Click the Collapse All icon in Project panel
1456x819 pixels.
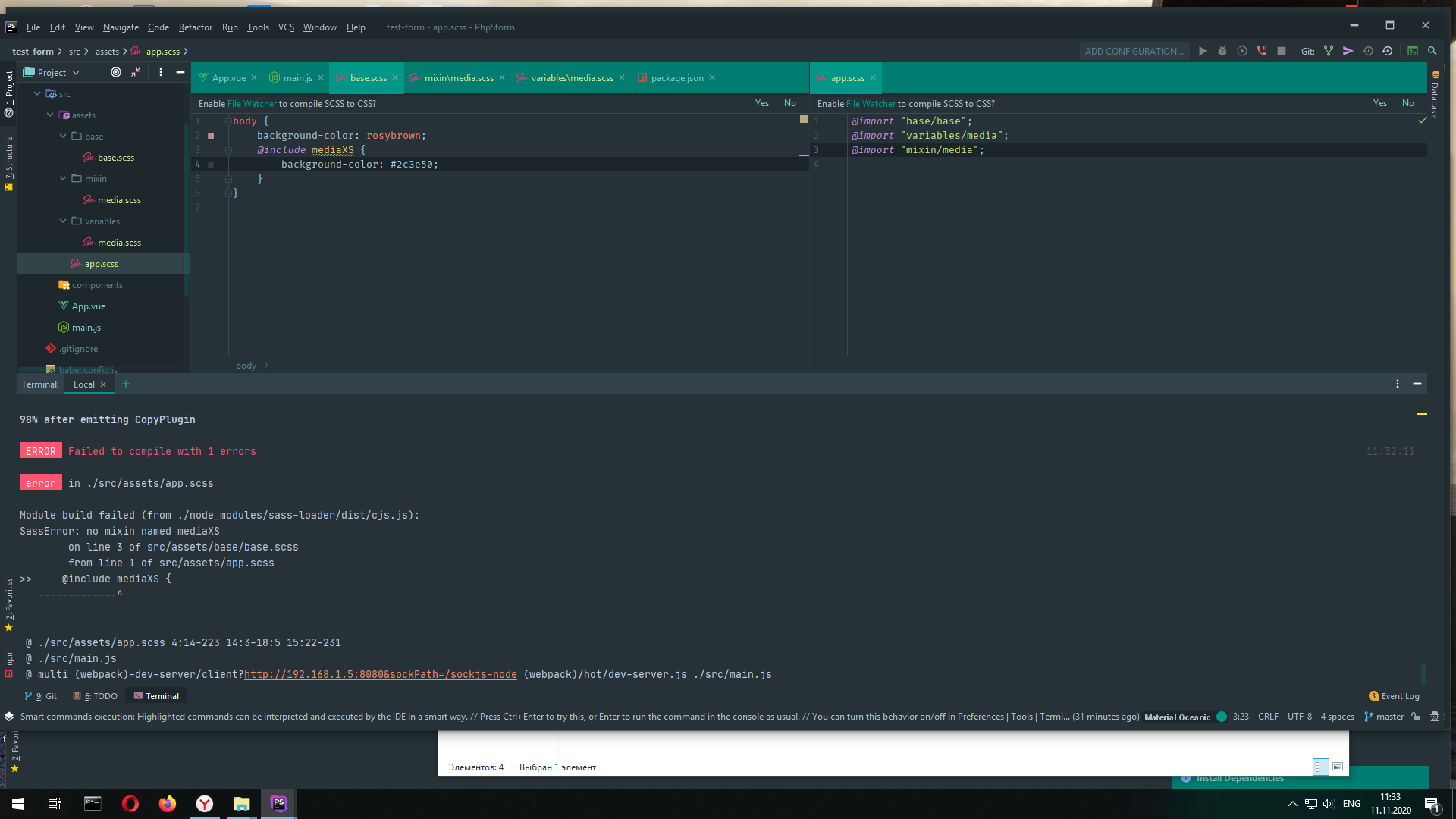[136, 72]
